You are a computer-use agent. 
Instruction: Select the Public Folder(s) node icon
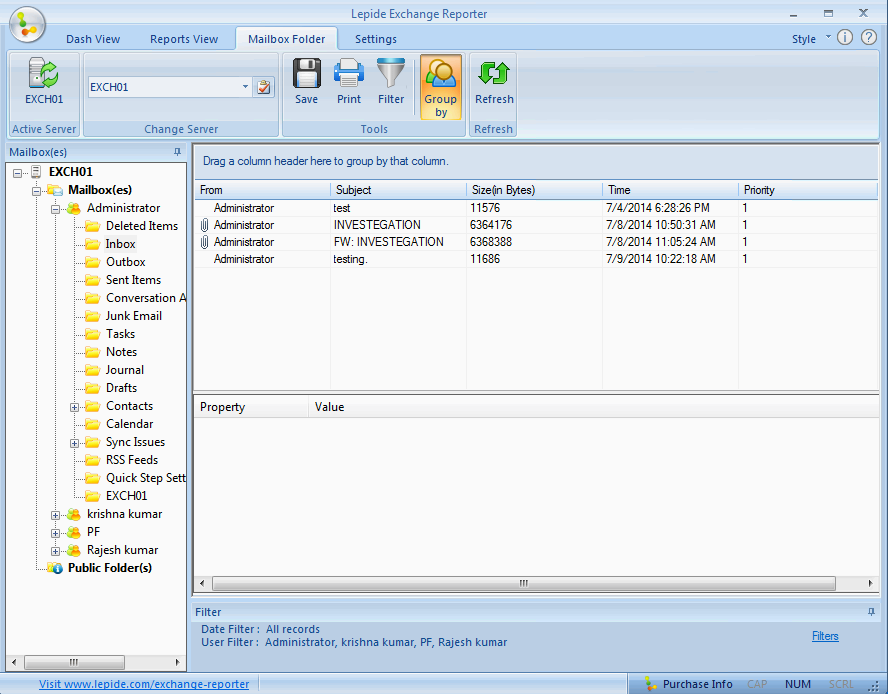(x=55, y=568)
